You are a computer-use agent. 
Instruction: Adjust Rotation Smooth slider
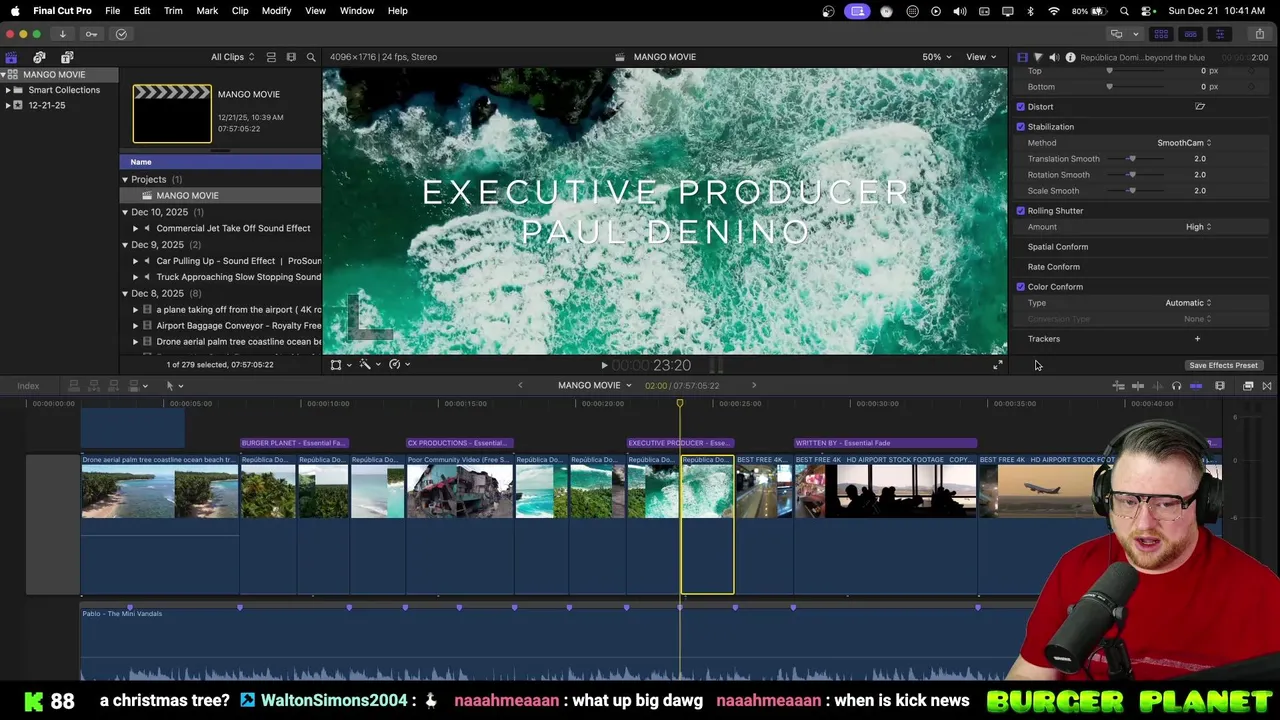pyautogui.click(x=1132, y=175)
